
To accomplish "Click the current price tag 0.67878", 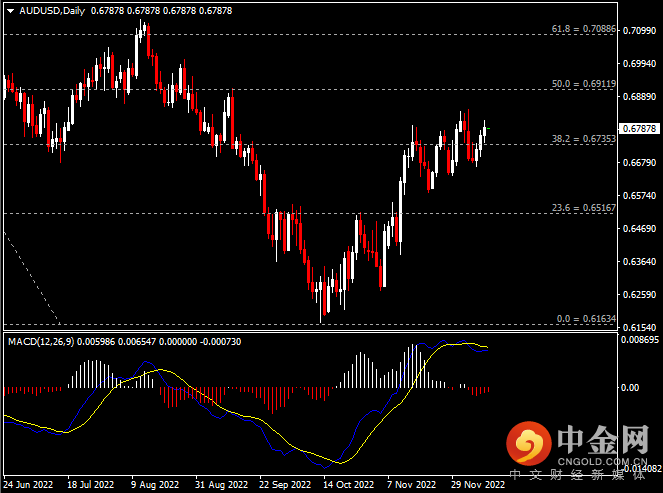I will [638, 129].
